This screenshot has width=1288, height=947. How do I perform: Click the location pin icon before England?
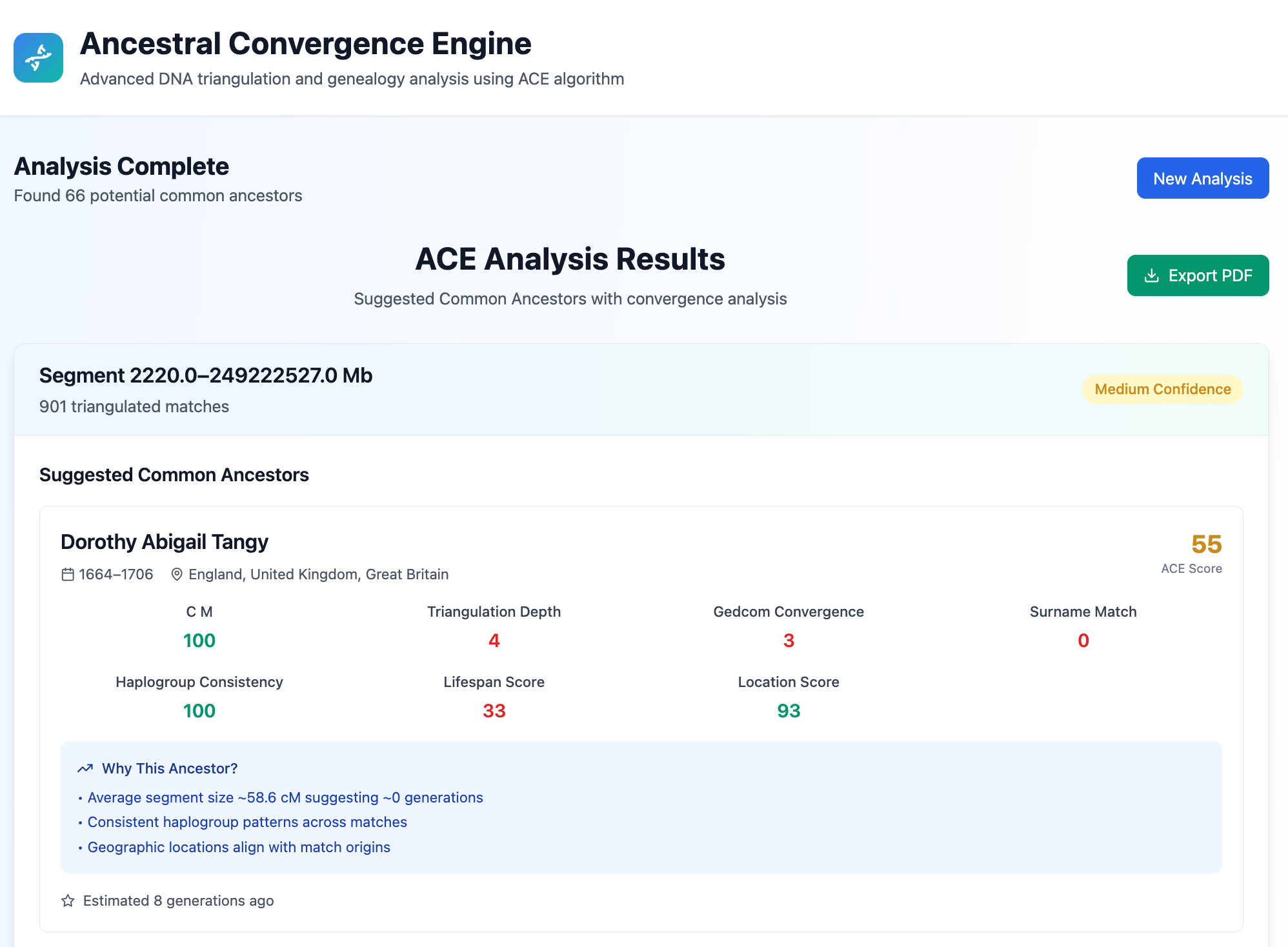point(177,574)
